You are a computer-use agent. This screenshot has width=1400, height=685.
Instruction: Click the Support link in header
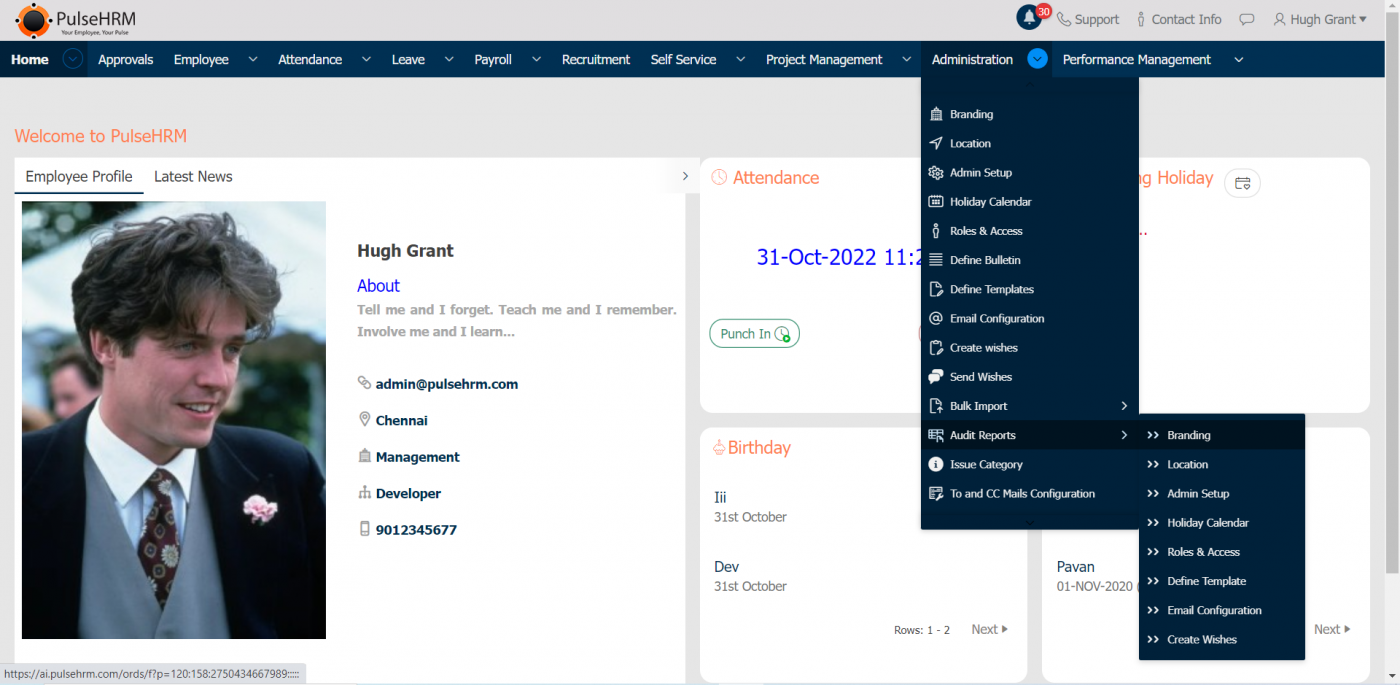tap(1088, 20)
